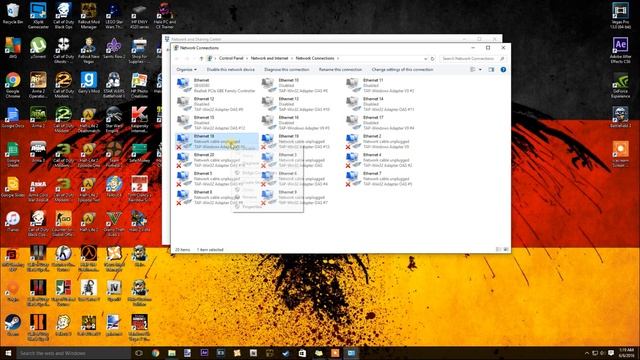Open the Organize dropdown menu
The height and width of the screenshot is (360, 640).
[x=186, y=70]
